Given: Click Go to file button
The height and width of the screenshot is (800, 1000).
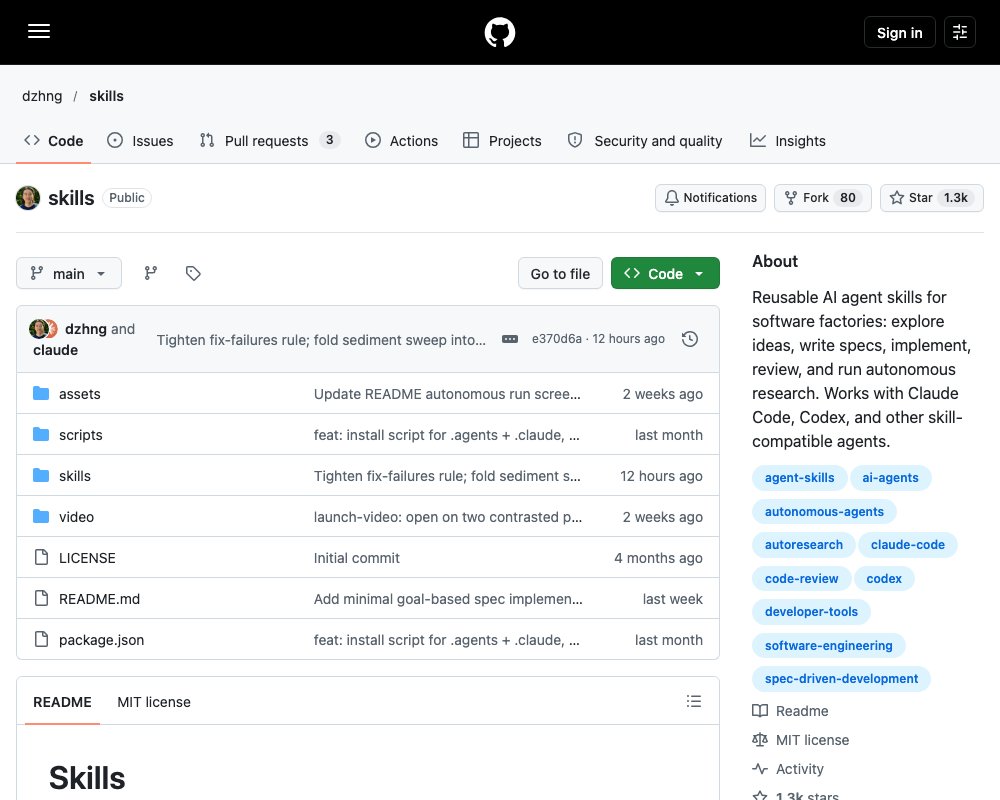Looking at the screenshot, I should click(560, 274).
